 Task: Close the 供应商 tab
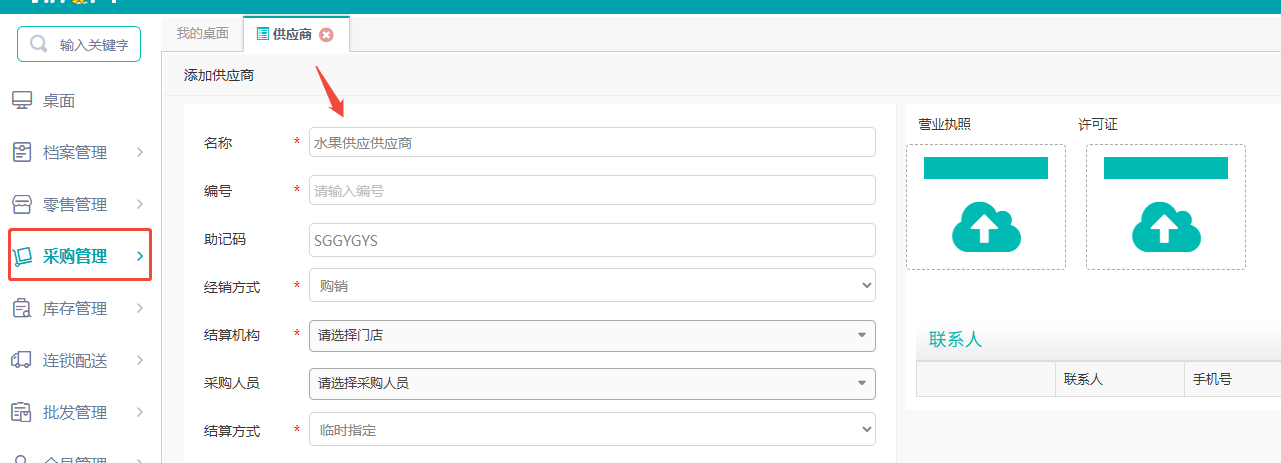(326, 35)
